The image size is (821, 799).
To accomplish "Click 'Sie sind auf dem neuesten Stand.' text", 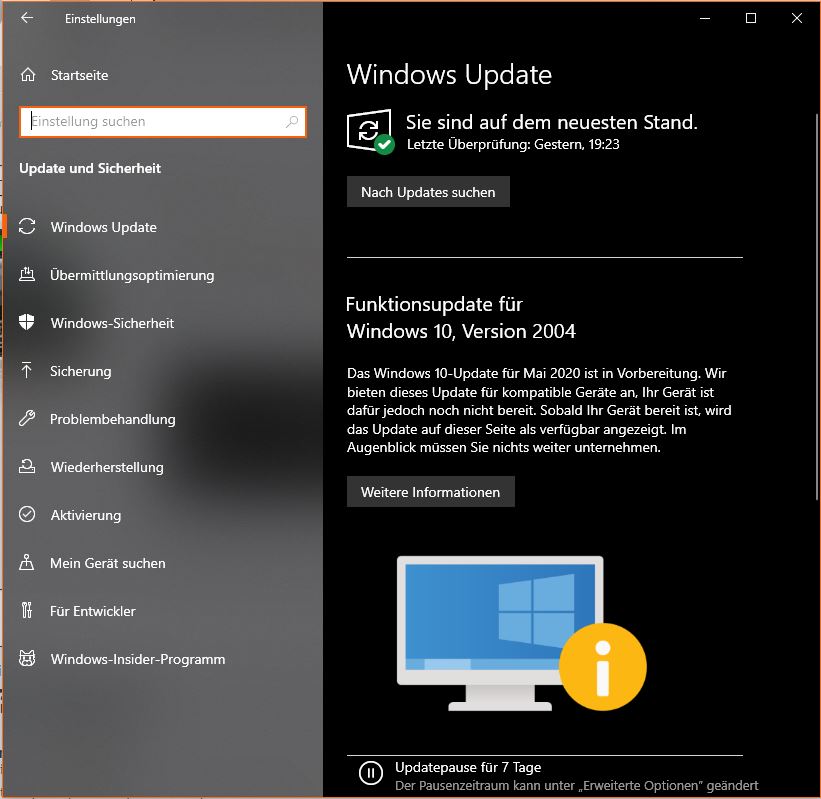I will (551, 122).
